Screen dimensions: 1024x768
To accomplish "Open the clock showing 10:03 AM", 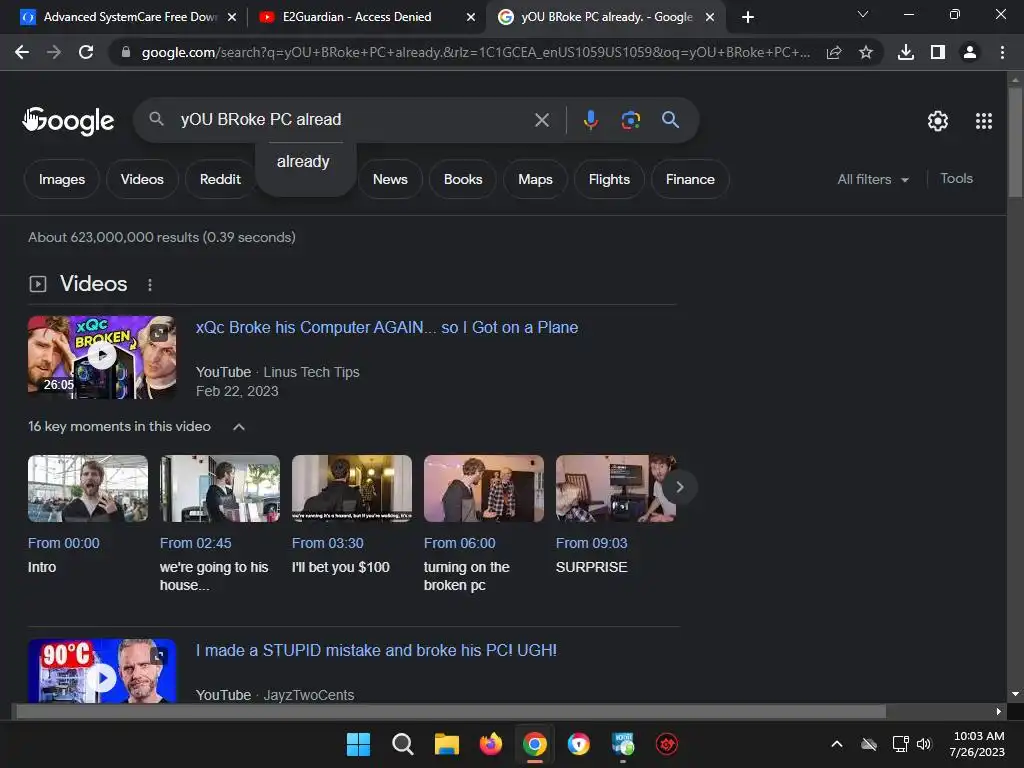I will (978, 744).
